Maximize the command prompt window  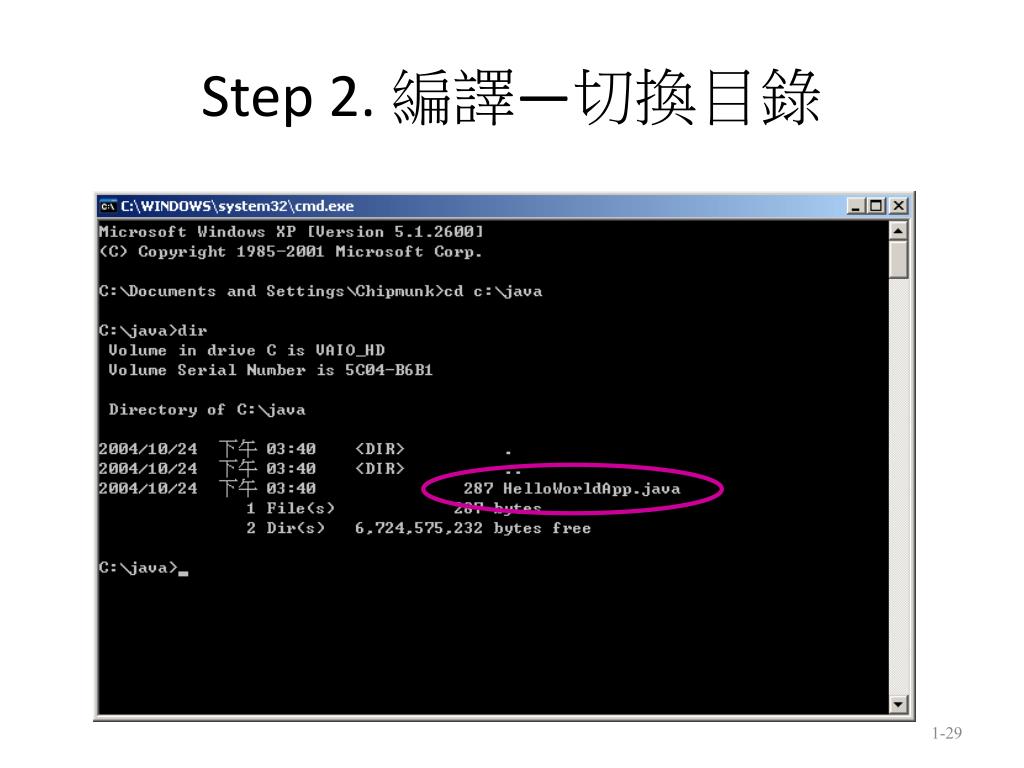click(x=876, y=206)
